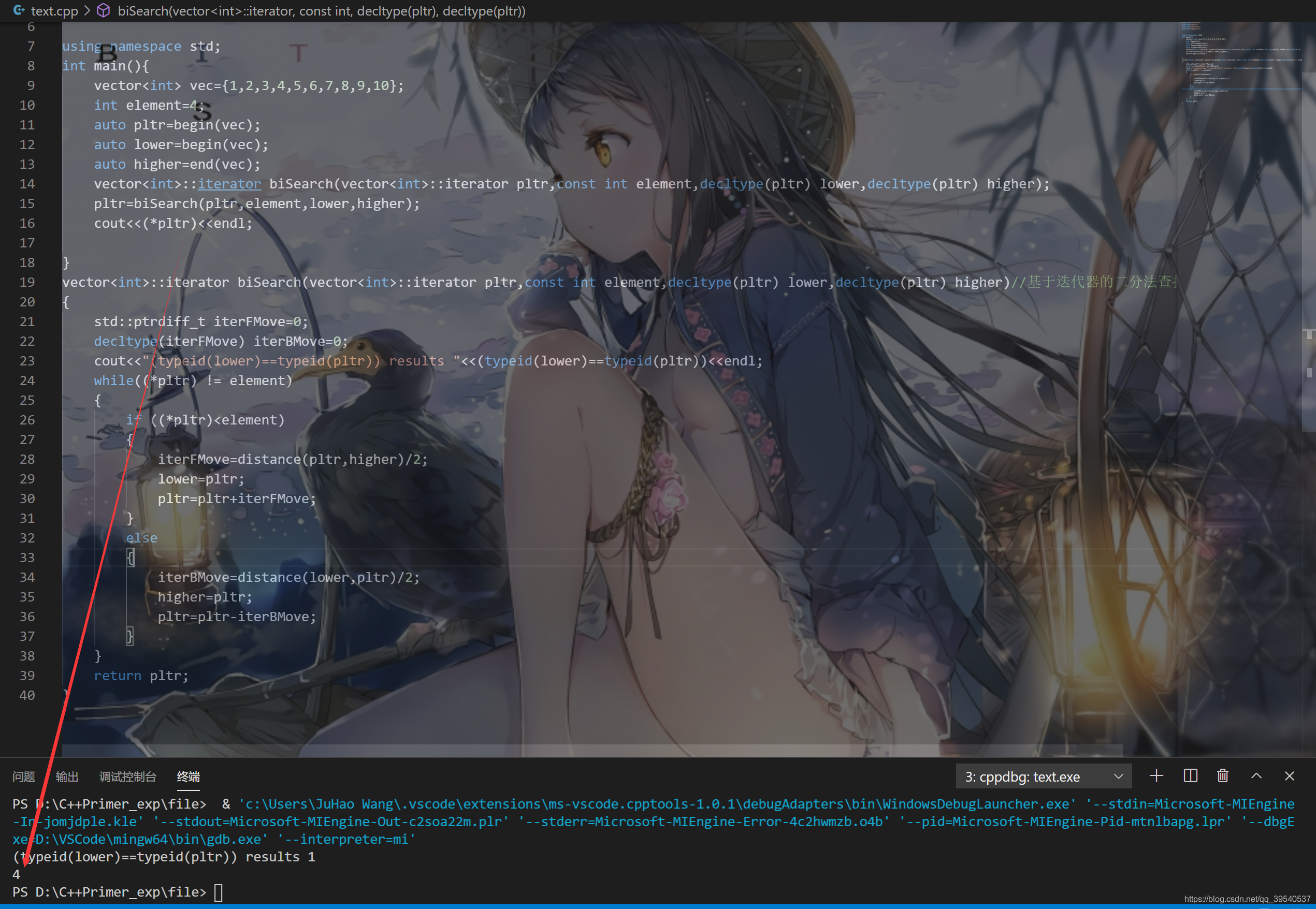Close the terminal panel with X

[1289, 776]
